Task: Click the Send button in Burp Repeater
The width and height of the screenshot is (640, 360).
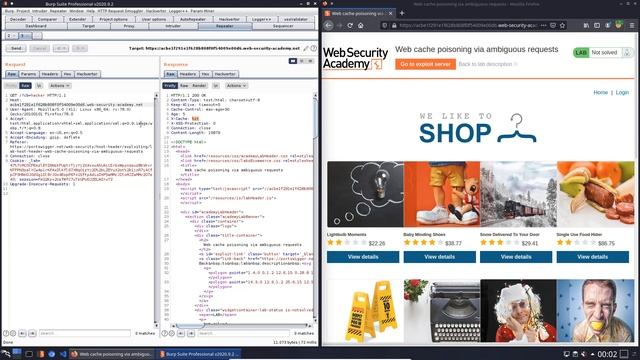Action: (x=16, y=48)
